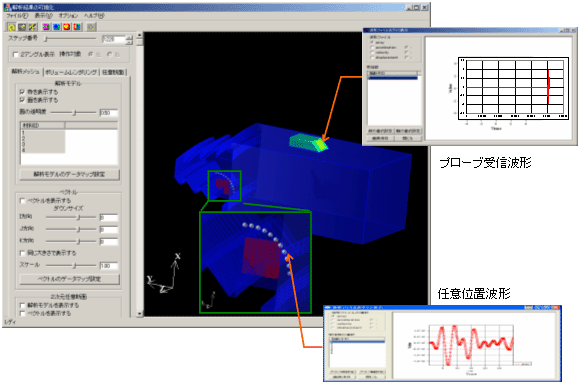Viewport: 580px width, 386px height.
Task: Click the yellow rotate view toolbar icon
Action: point(12,27)
